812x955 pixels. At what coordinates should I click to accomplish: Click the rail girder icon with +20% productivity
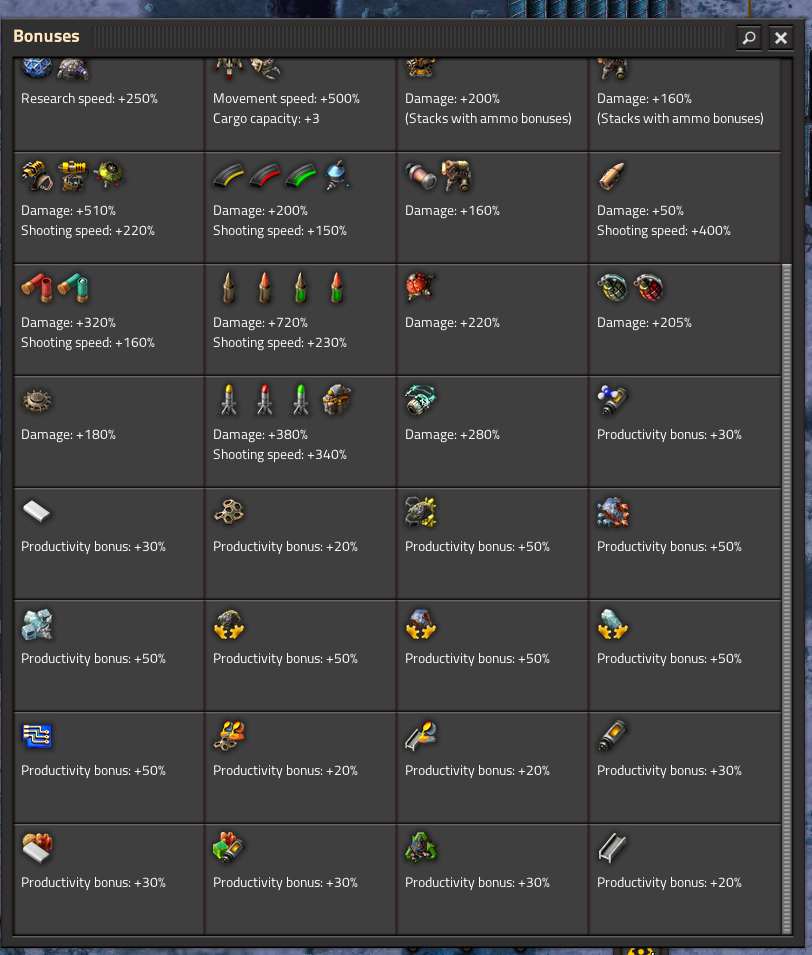tap(612, 848)
